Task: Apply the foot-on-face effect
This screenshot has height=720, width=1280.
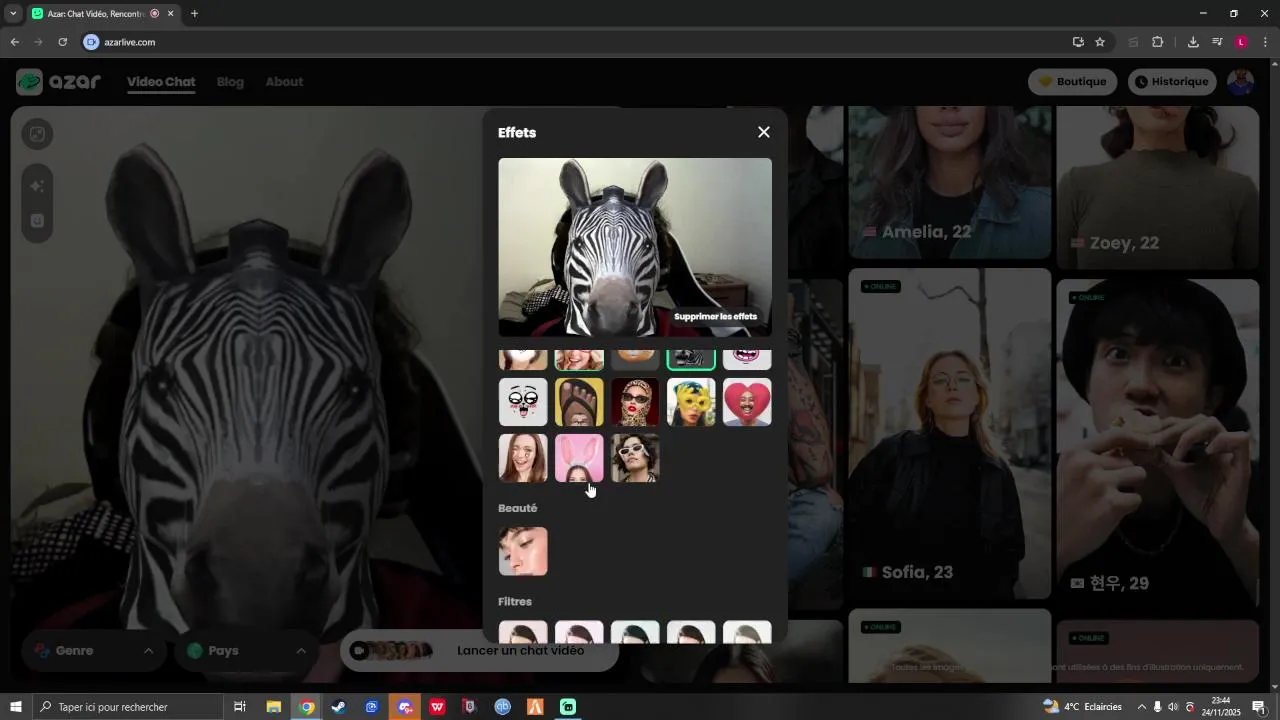Action: [x=579, y=402]
